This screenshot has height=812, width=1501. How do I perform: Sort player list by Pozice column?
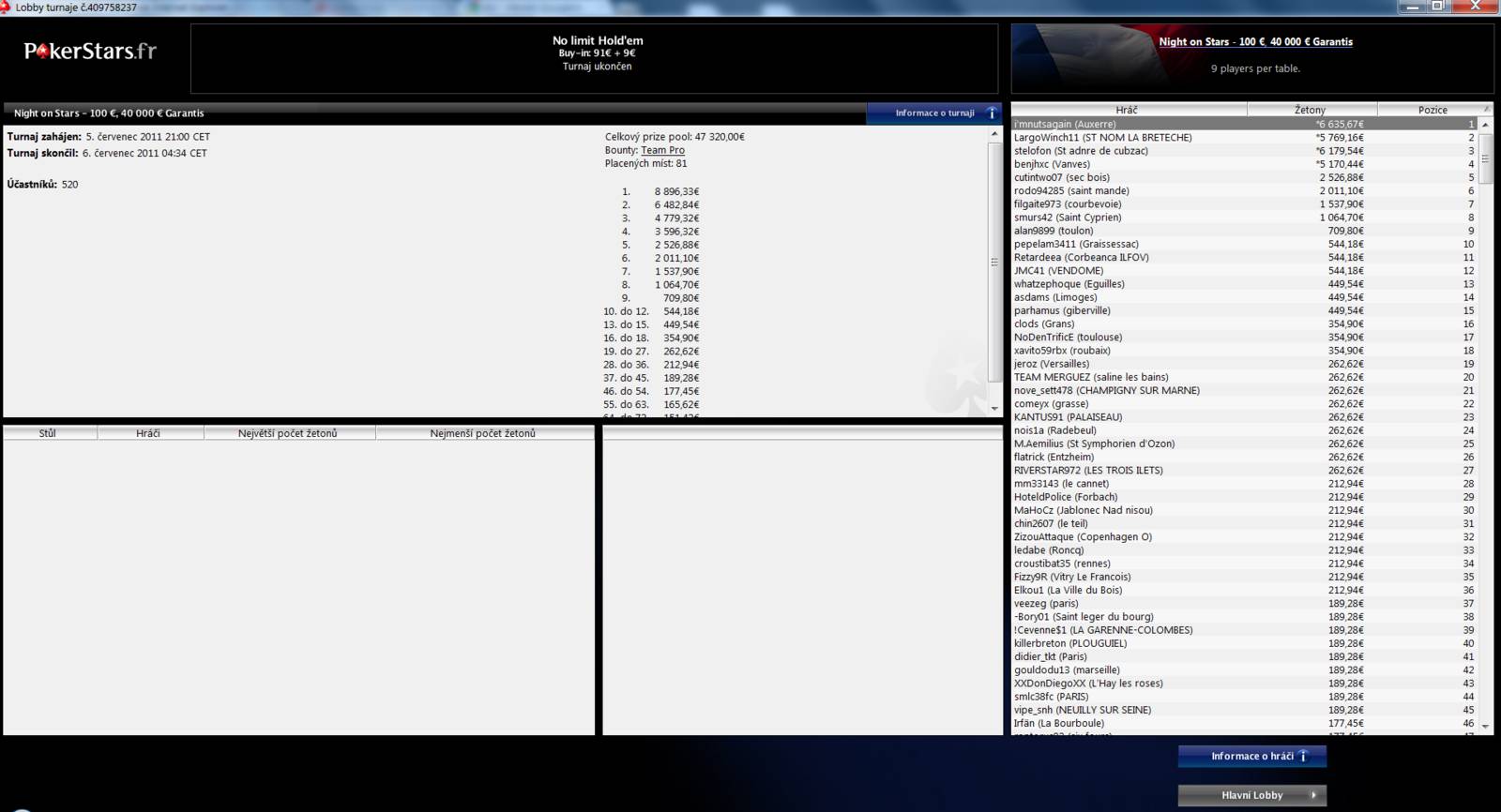tap(1433, 110)
